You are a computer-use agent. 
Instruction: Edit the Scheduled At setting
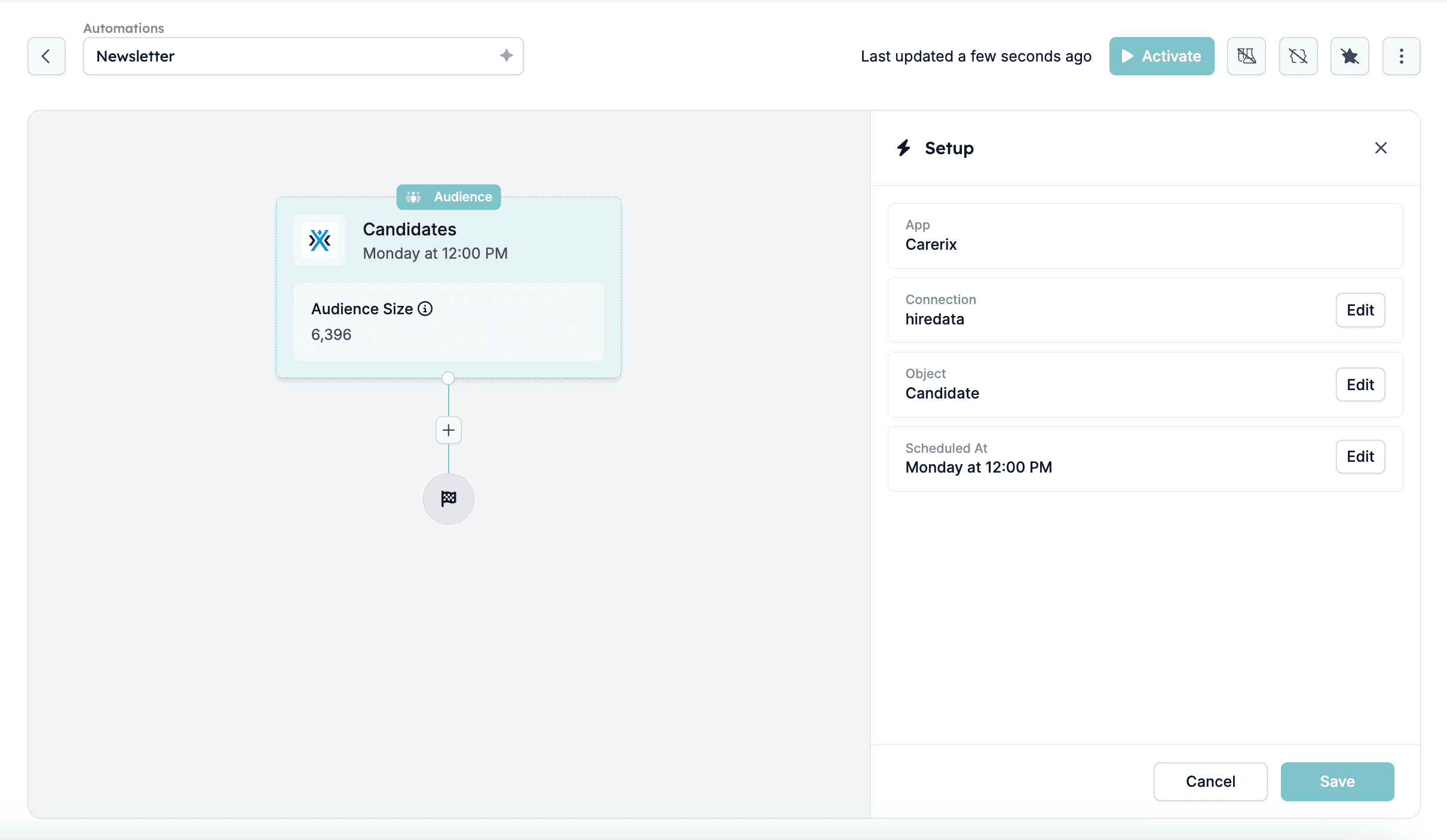pyautogui.click(x=1360, y=456)
